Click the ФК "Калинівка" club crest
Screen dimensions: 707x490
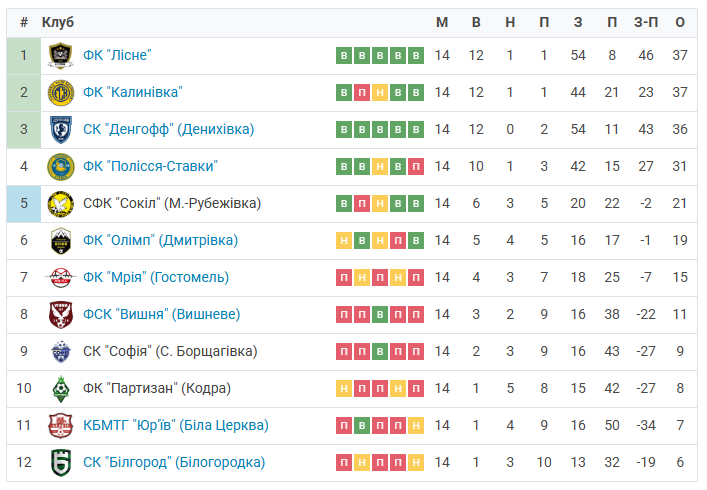coord(61,92)
